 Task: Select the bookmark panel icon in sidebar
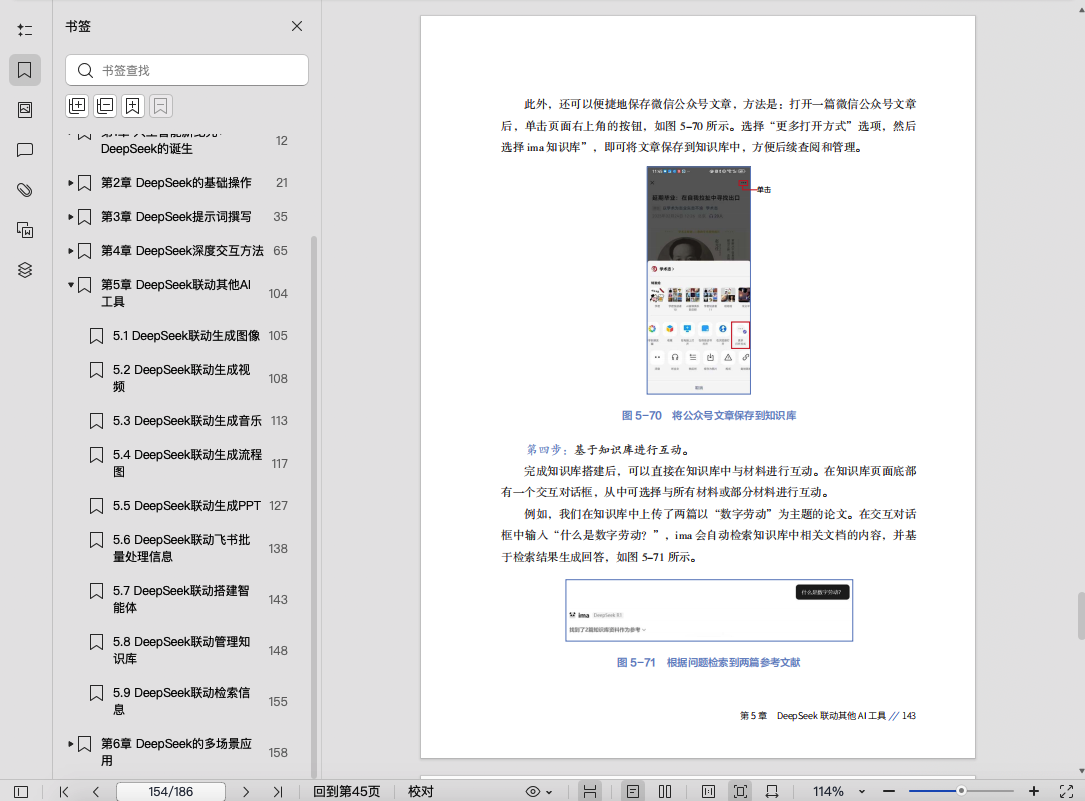point(25,70)
